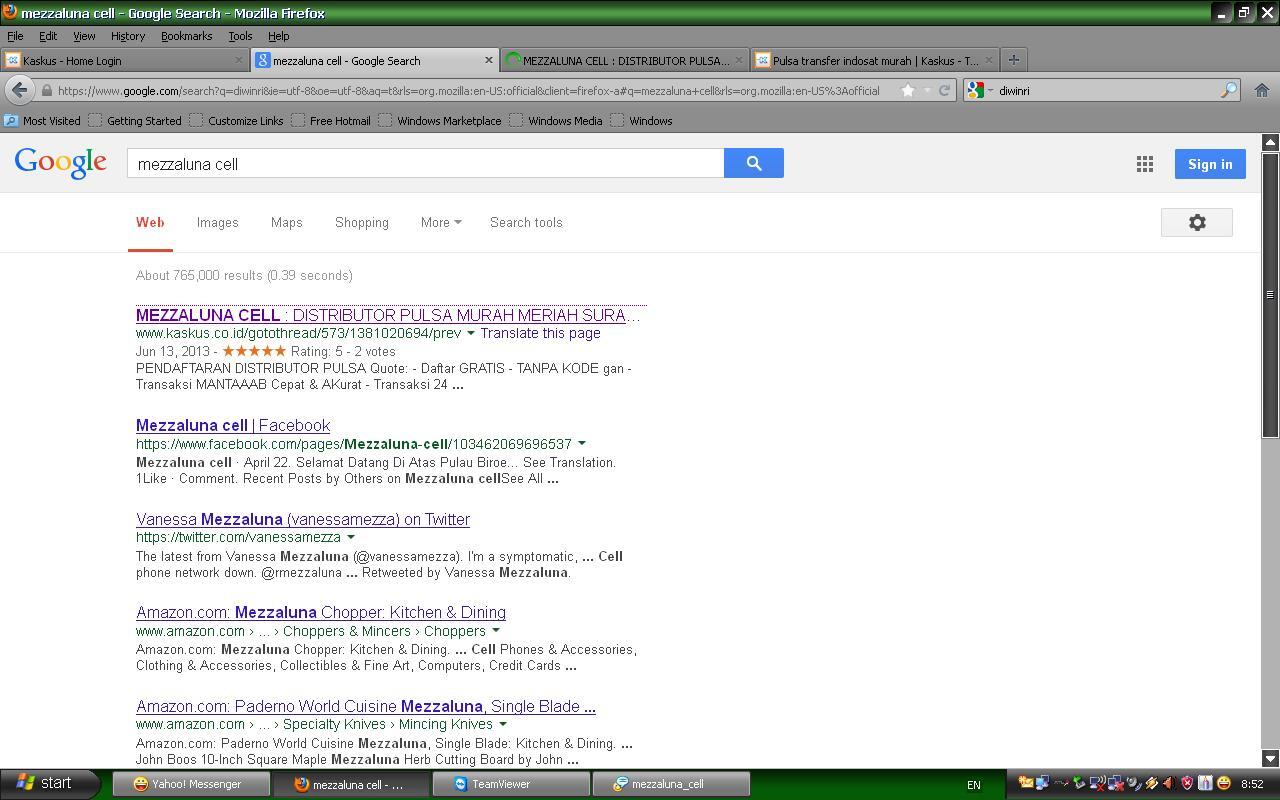Switch to the MEZZALUNA CELL DISTRIBUTOR PULSA tab

(624, 60)
